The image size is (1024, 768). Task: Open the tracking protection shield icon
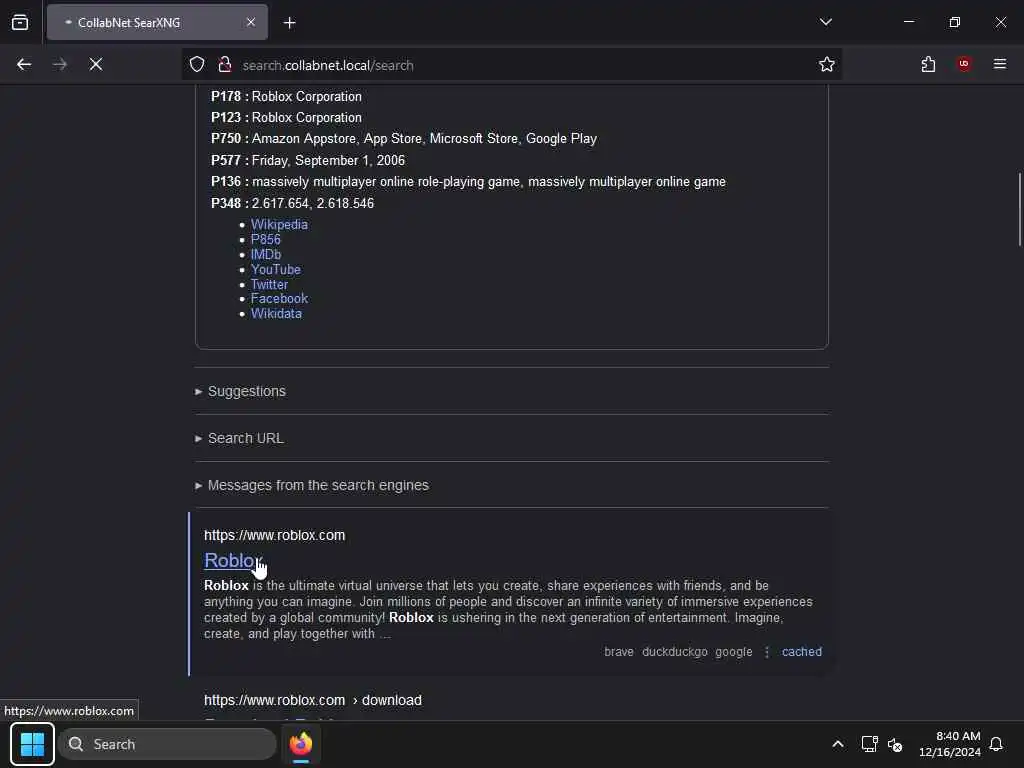[x=197, y=65]
